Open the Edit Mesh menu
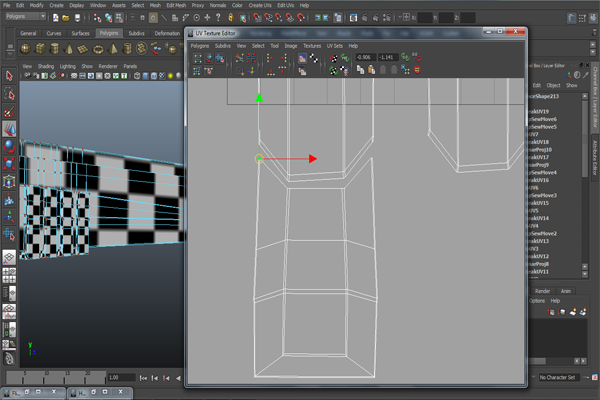600x400 pixels. (176, 5)
